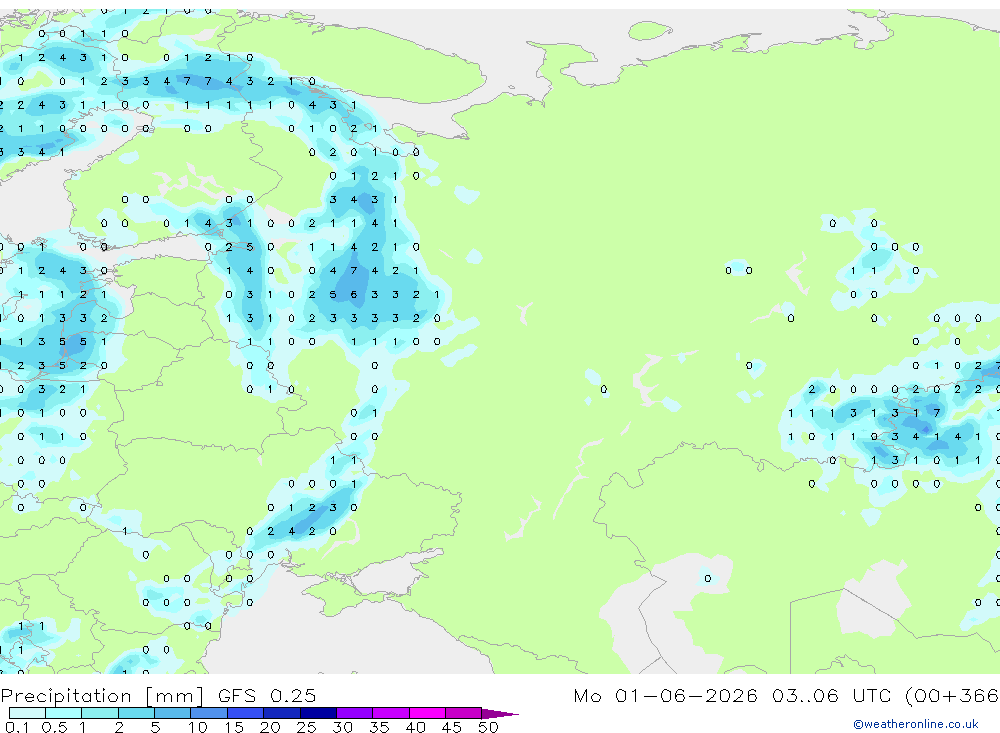Click the 'Mo 01-06-2026' date text

[x=665, y=695]
